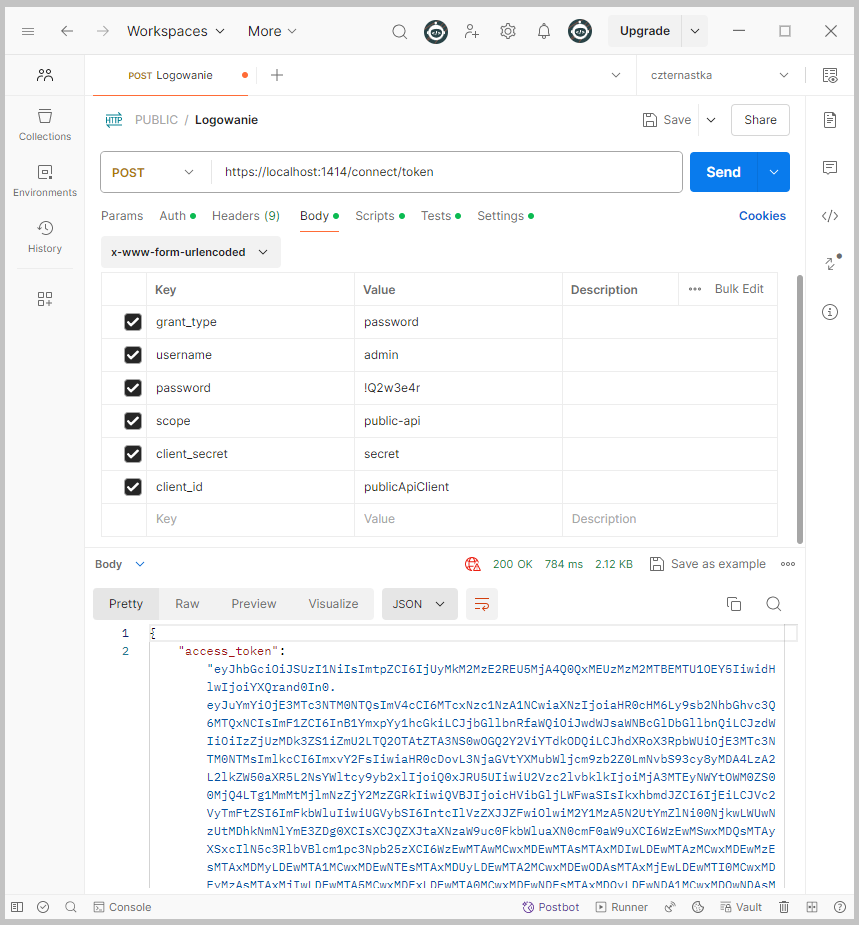Copy the response body
Image resolution: width=859 pixels, height=925 pixels.
(x=734, y=604)
